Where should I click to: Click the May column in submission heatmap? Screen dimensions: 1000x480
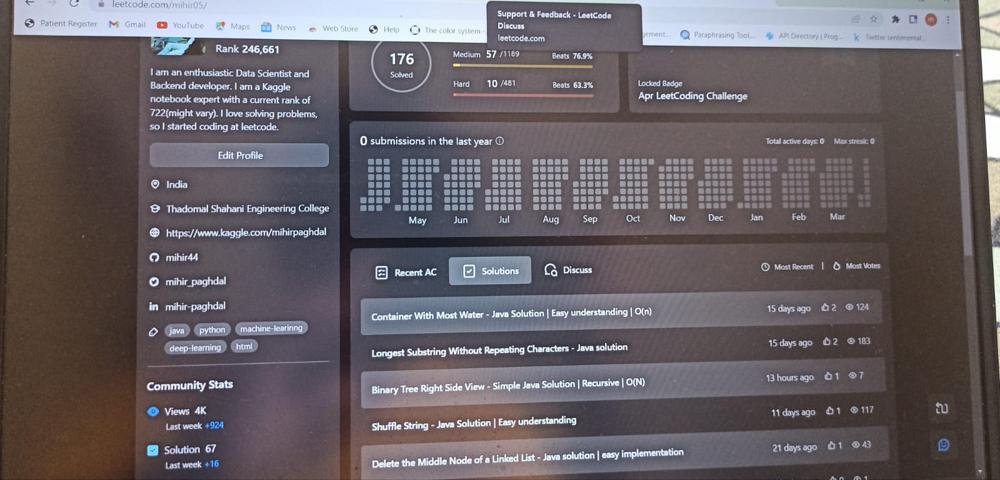pyautogui.click(x=418, y=184)
